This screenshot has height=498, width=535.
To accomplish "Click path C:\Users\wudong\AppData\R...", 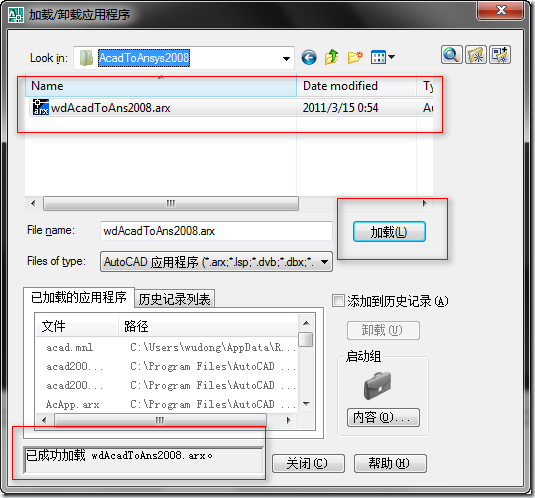I will [212, 348].
